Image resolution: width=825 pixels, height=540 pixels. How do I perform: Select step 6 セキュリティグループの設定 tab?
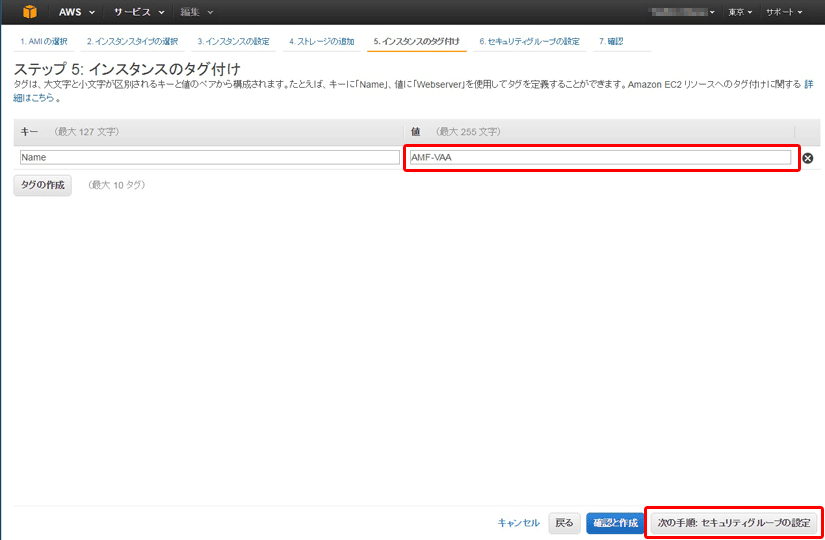(529, 41)
